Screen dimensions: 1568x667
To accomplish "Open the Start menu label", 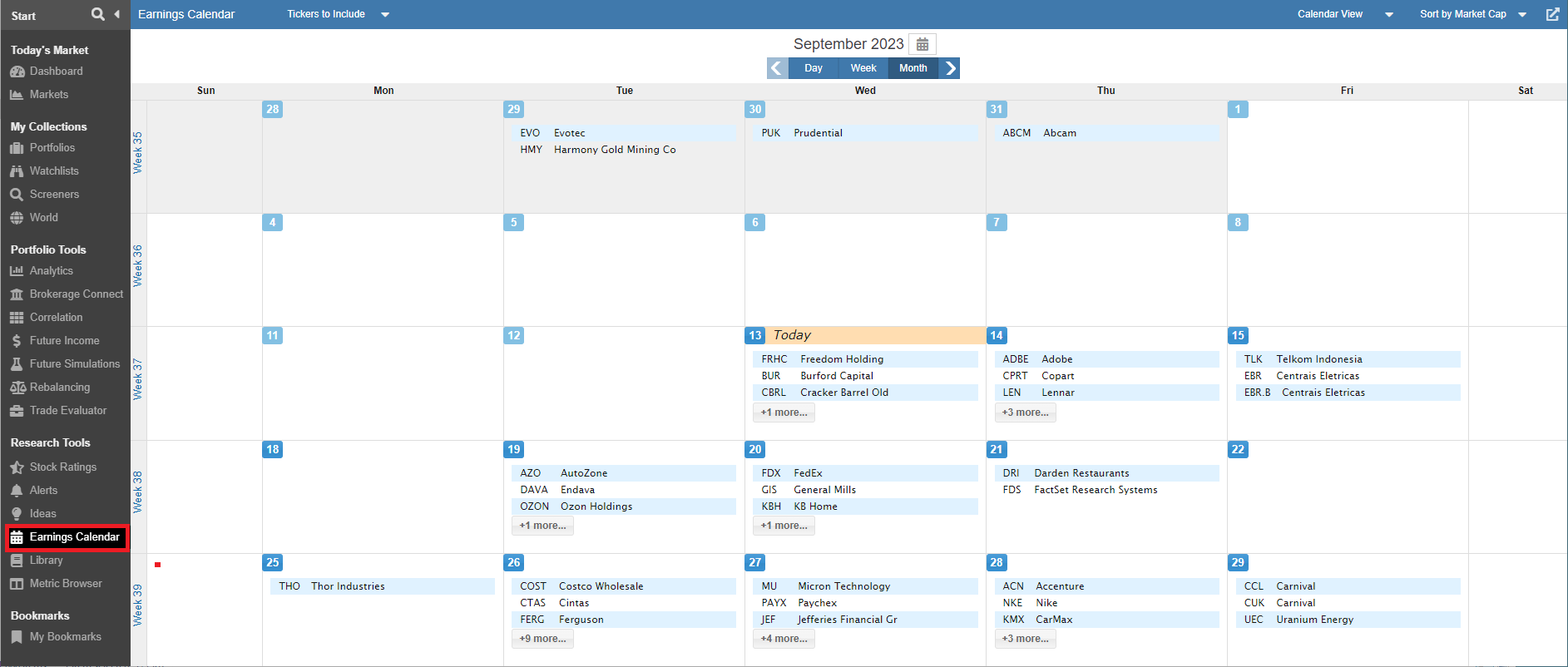I will [23, 16].
